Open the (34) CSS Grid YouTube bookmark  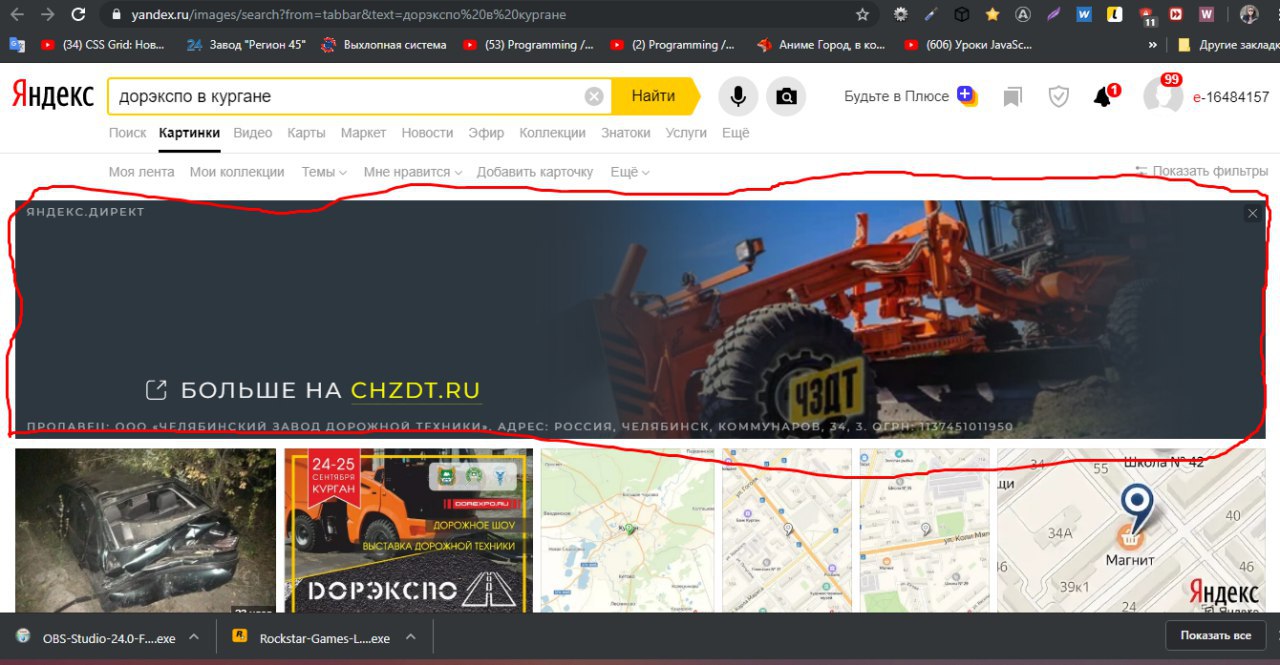coord(103,44)
